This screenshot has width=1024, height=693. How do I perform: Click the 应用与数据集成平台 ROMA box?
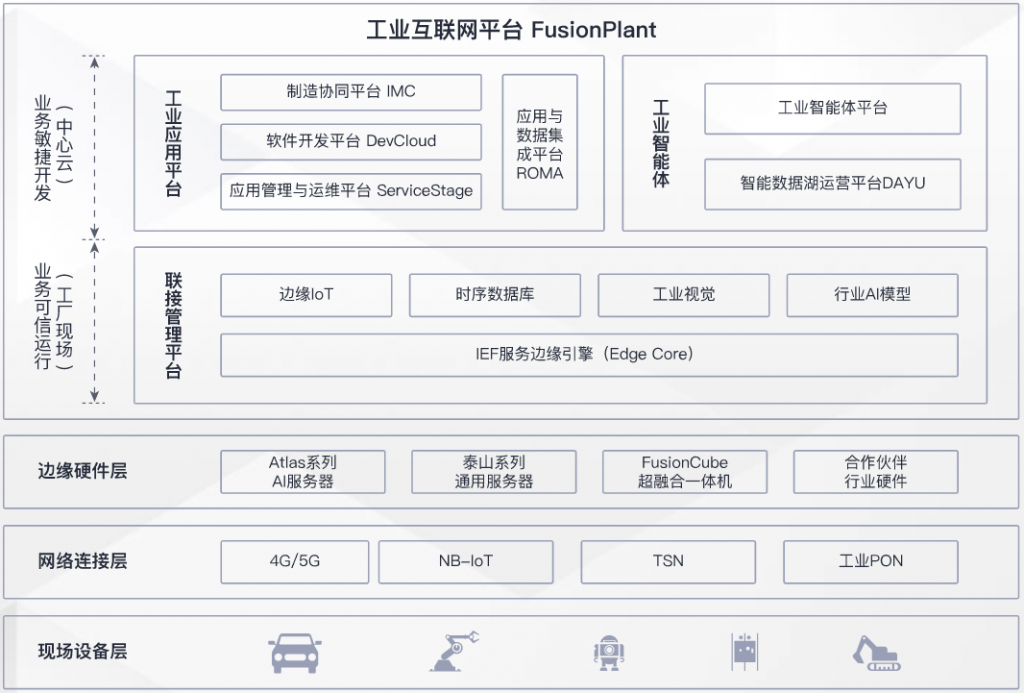pyautogui.click(x=539, y=142)
